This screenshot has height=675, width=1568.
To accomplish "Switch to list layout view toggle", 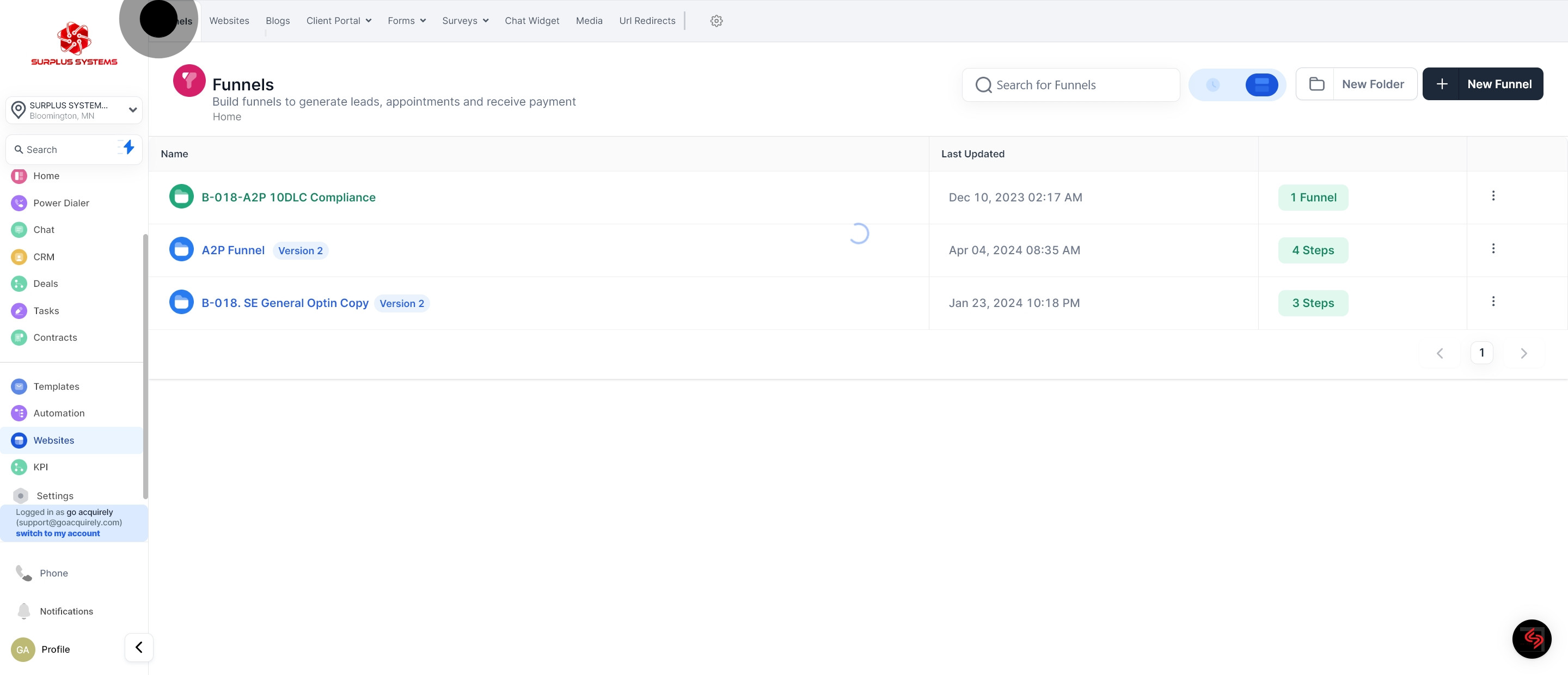I will click(1261, 84).
